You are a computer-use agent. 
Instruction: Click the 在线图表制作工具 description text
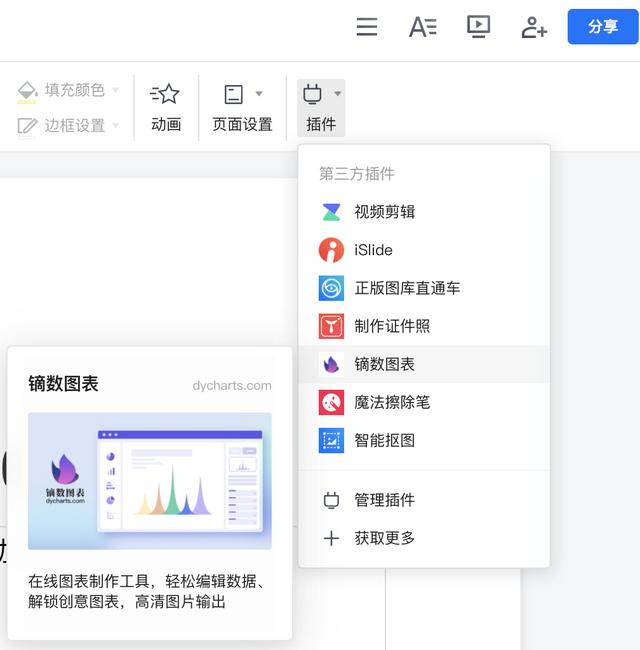[146, 592]
